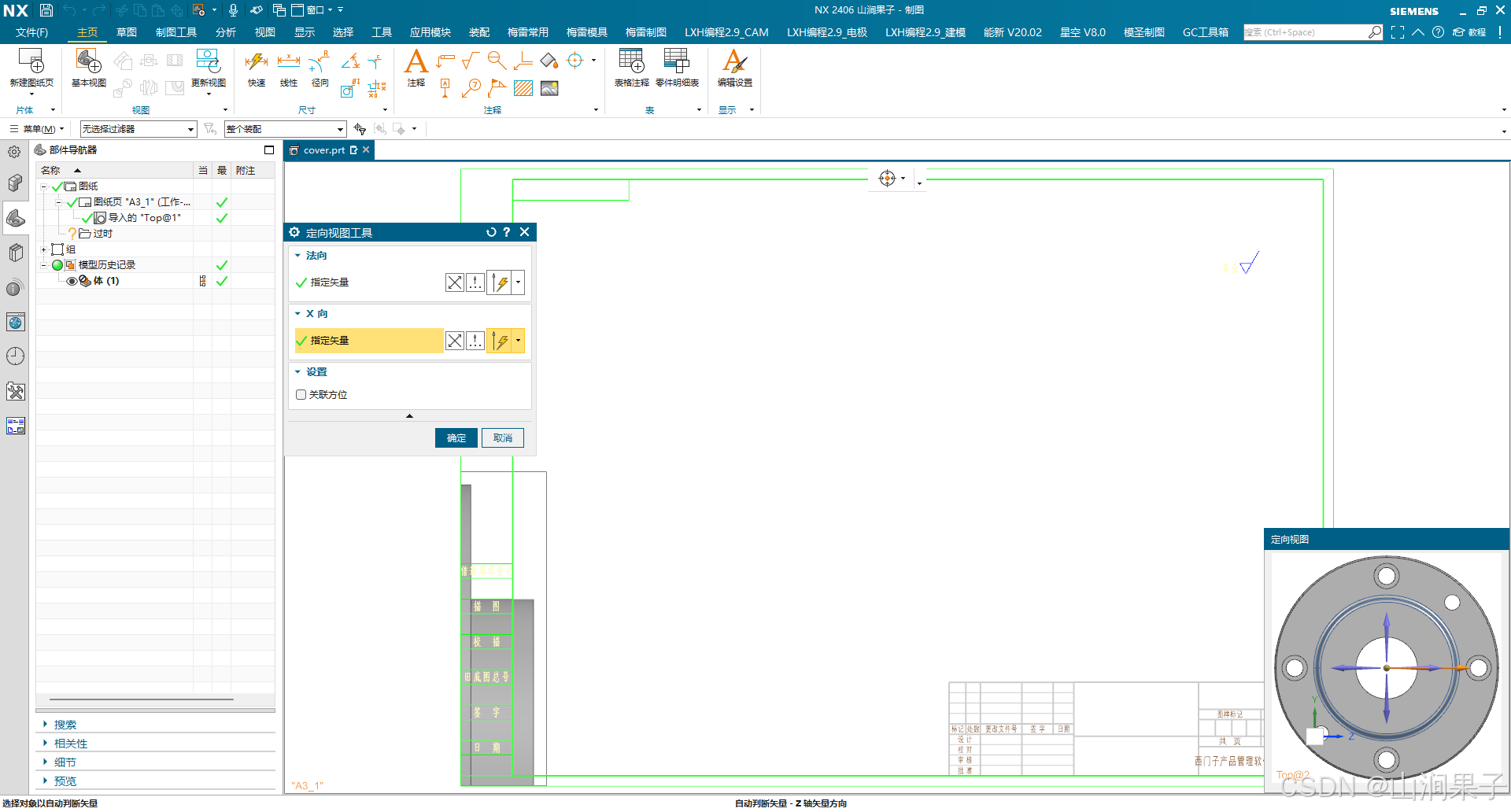
Task: Click the feature control frame icon
Action: pos(445,61)
